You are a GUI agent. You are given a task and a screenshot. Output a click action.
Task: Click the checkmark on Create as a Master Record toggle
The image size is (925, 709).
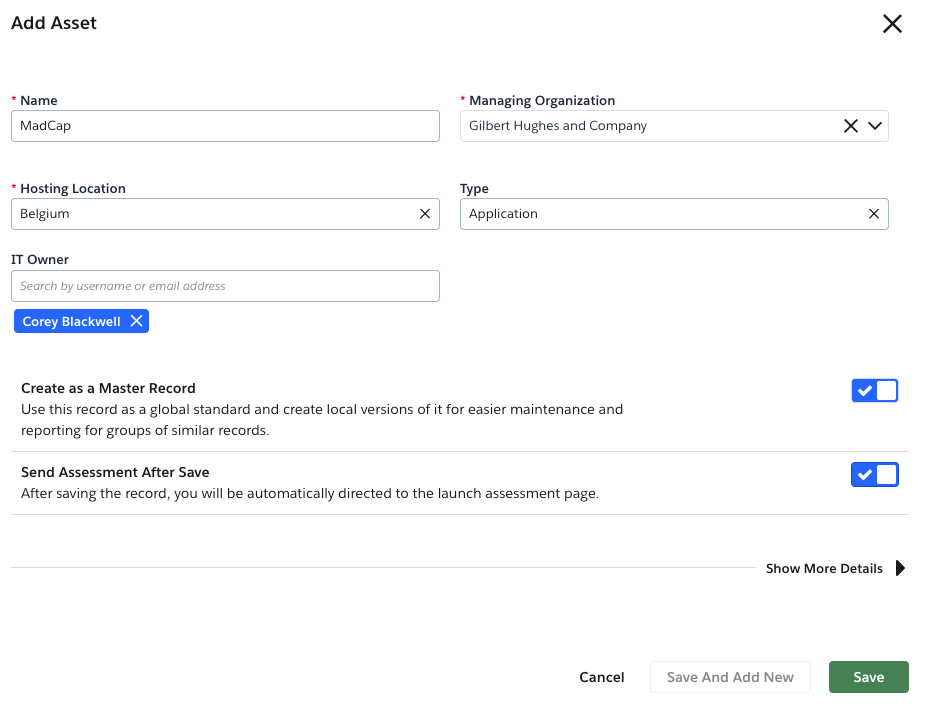click(x=865, y=390)
